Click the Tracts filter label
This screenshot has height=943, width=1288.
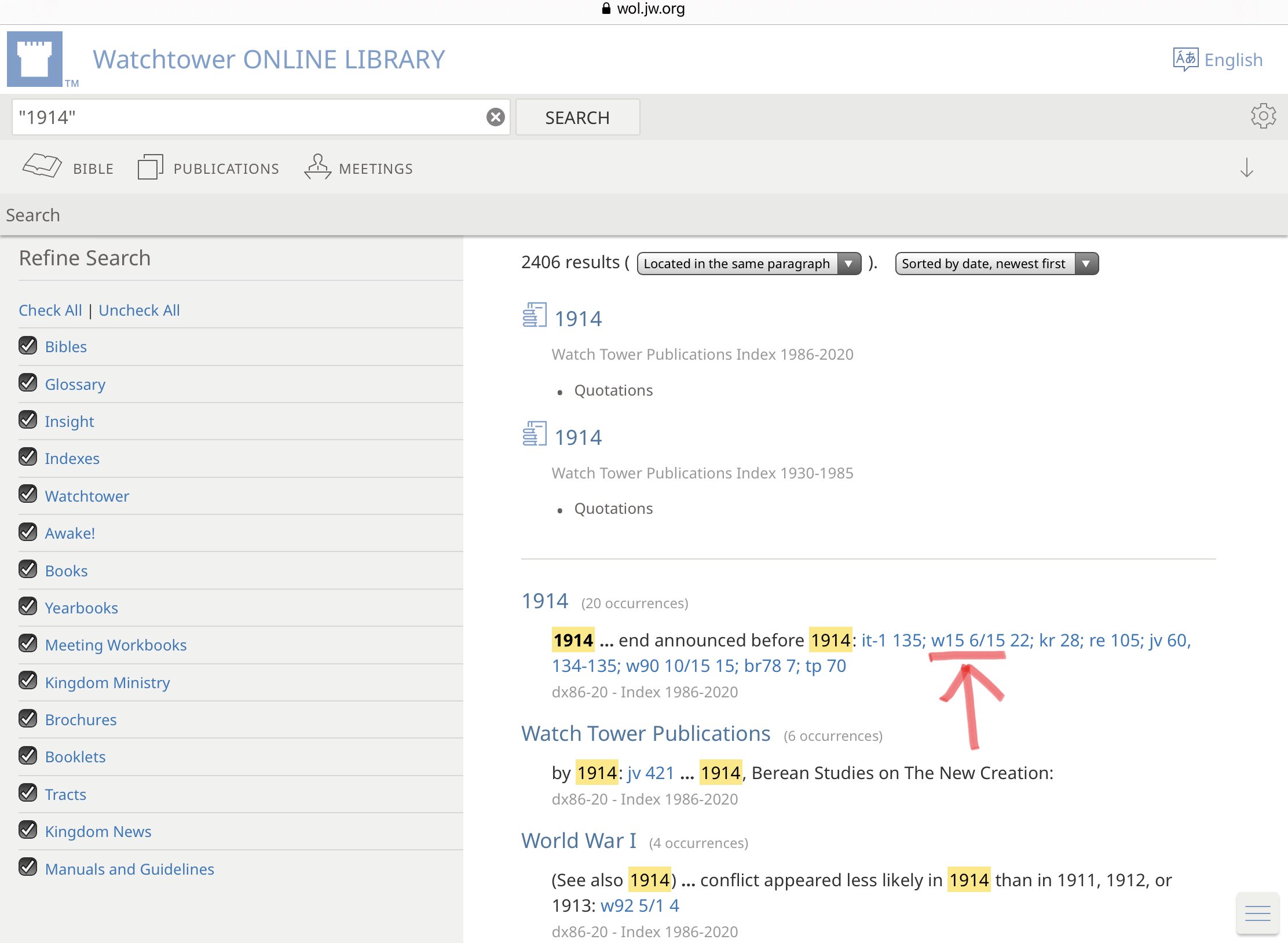[65, 794]
